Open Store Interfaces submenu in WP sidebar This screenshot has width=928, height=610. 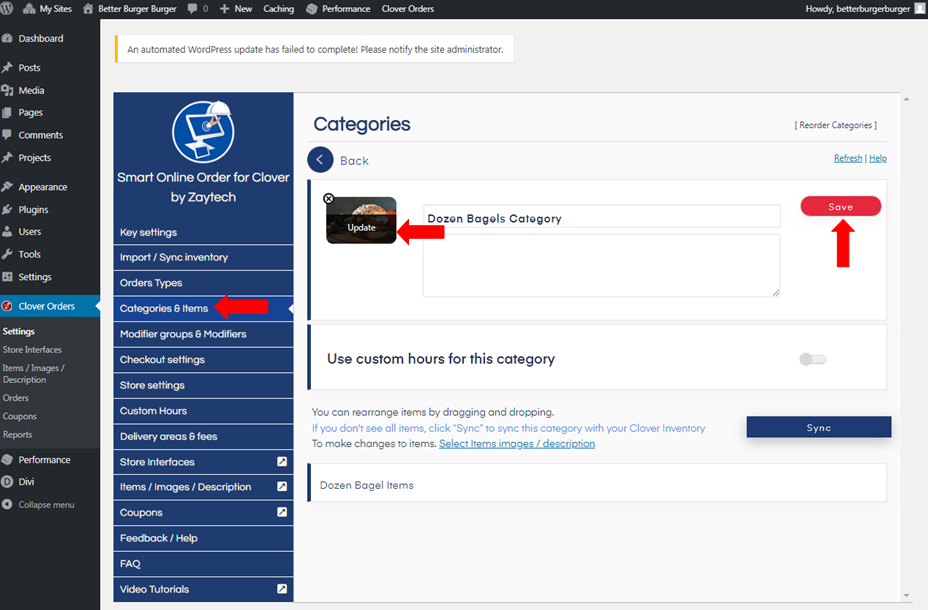click(32, 350)
